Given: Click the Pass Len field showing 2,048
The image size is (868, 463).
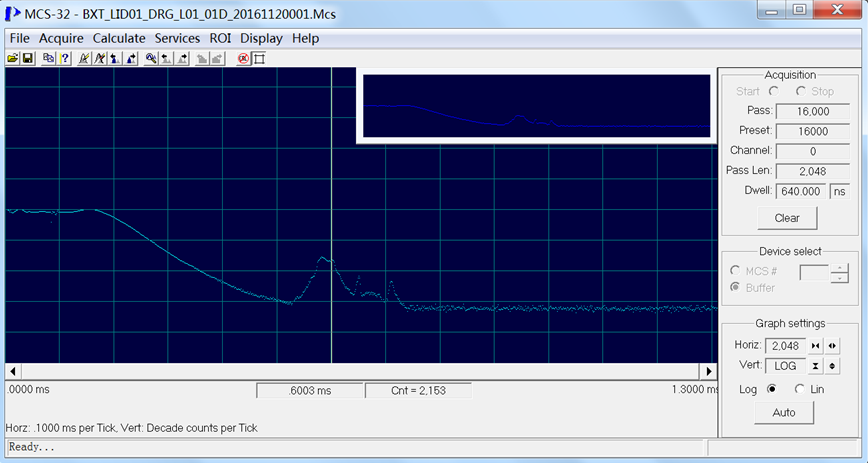Looking at the screenshot, I should (x=813, y=171).
